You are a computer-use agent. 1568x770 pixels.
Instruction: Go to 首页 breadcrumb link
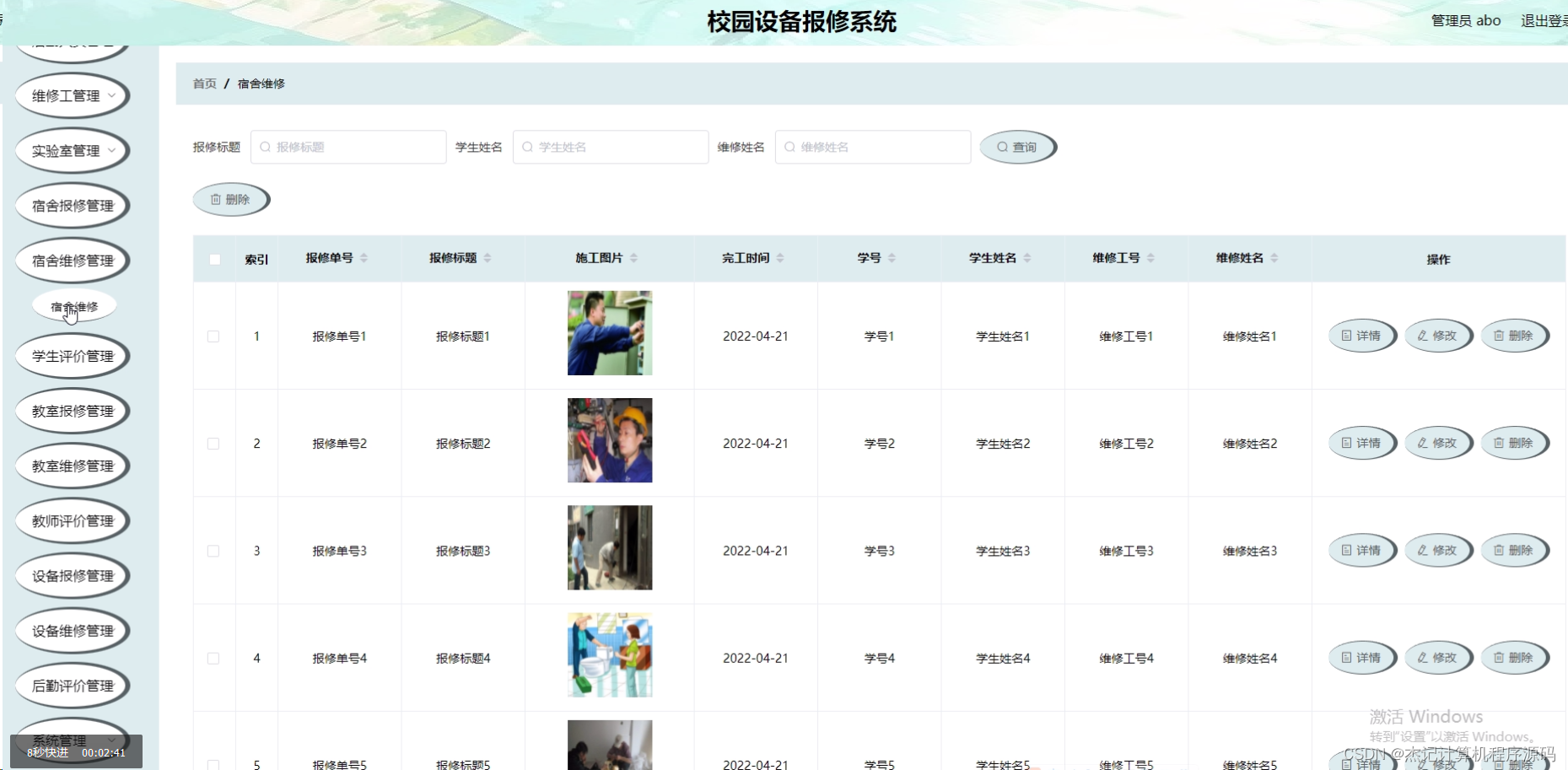tap(205, 83)
